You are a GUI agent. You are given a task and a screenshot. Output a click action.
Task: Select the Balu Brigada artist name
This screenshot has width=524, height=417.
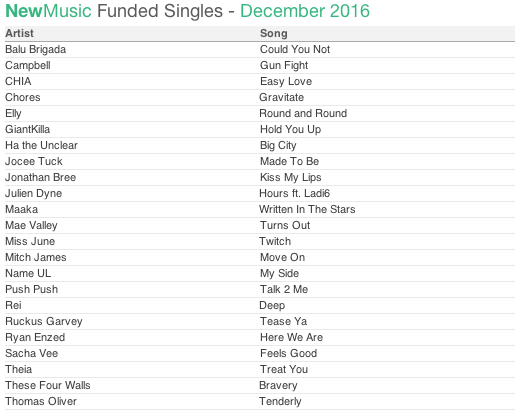tap(35, 49)
